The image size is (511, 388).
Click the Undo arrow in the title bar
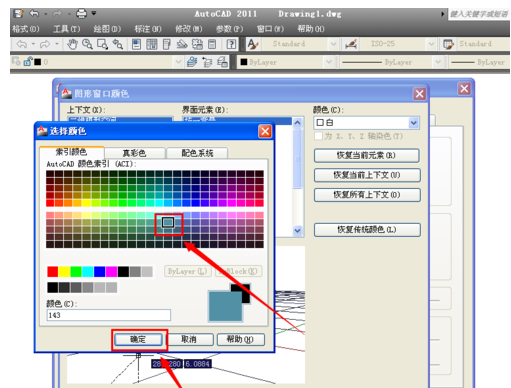pos(34,14)
